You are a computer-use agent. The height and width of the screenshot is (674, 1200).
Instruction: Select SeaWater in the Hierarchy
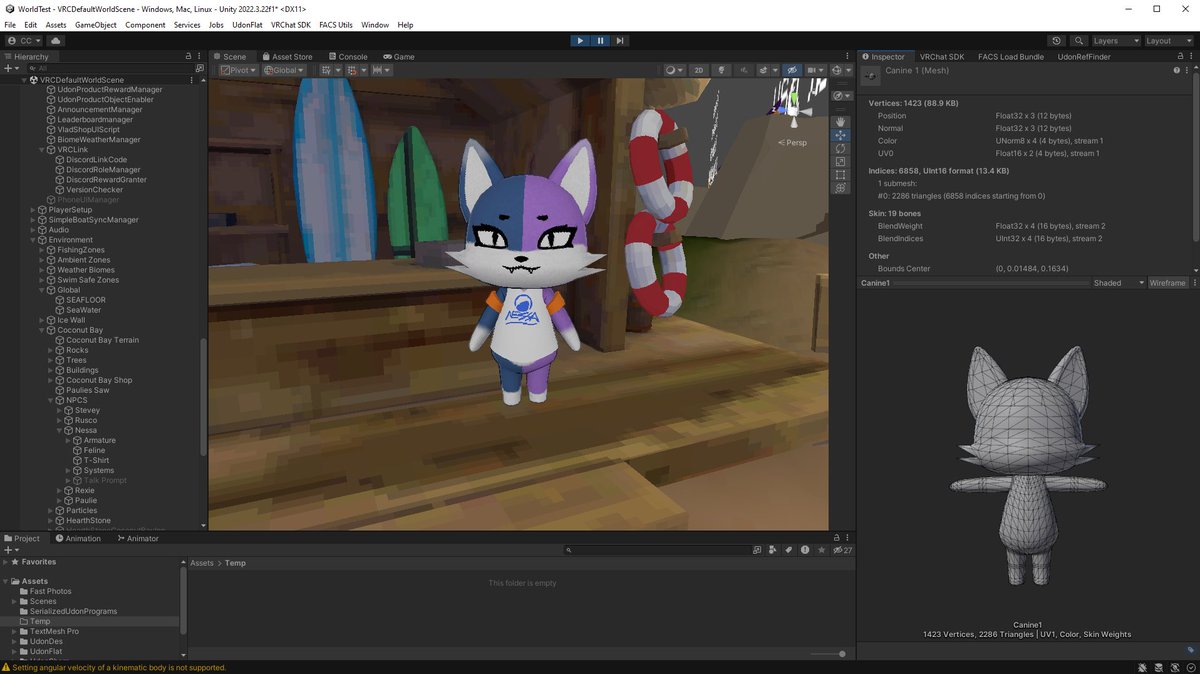(84, 310)
